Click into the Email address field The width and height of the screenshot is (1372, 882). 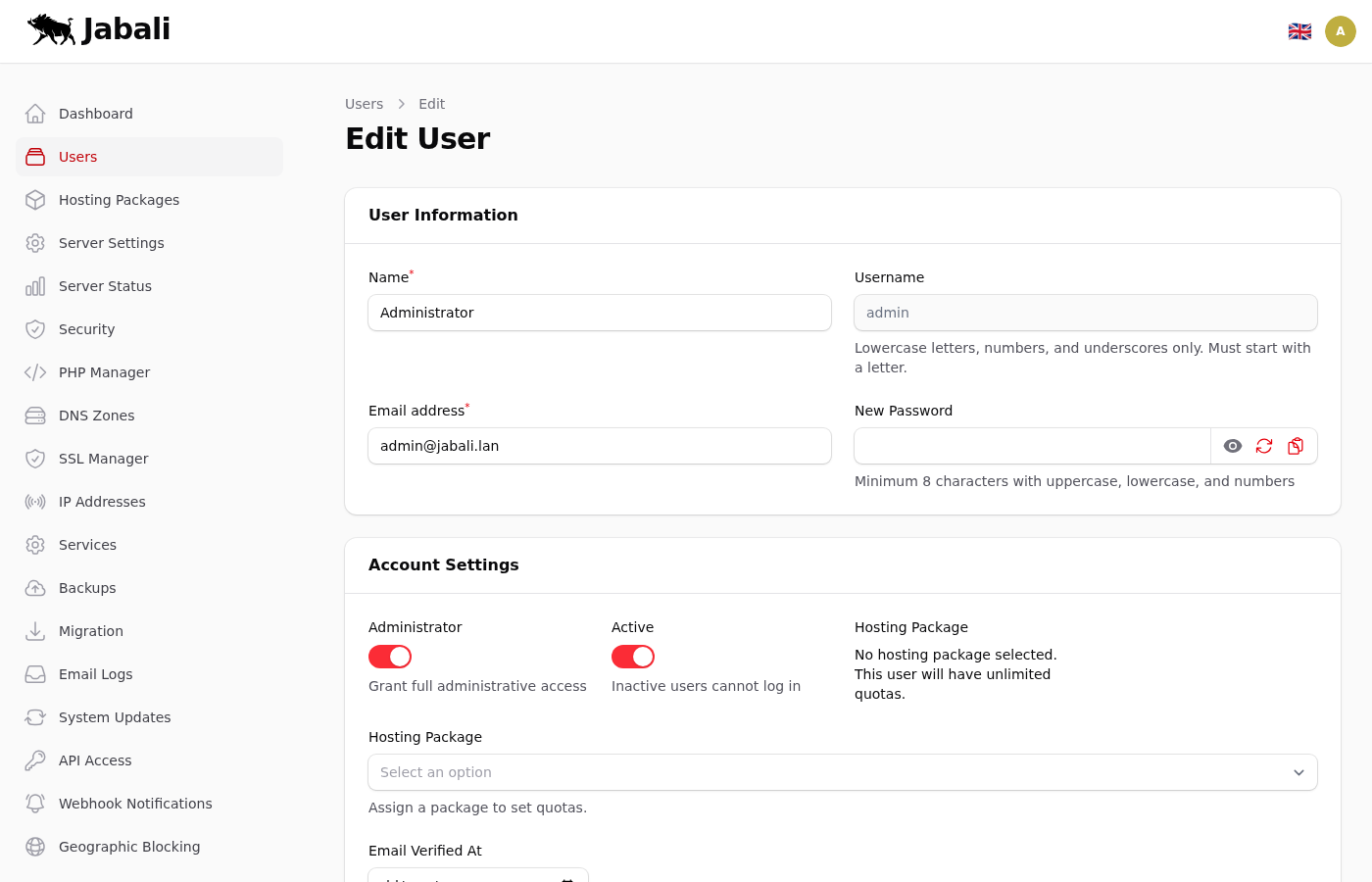599,446
